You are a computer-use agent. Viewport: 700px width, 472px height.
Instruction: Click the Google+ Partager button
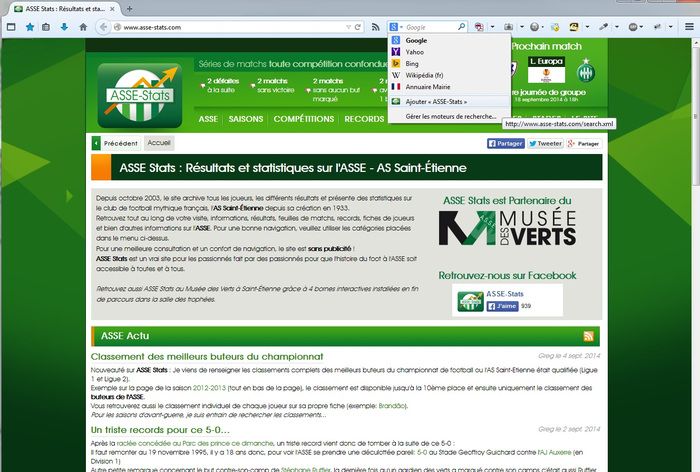(x=584, y=143)
